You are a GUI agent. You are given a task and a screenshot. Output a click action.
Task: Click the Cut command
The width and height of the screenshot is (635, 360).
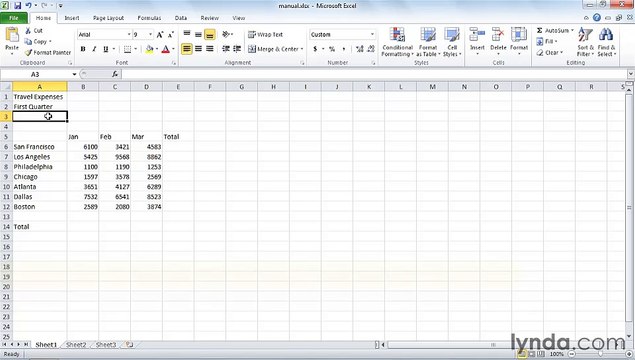coord(34,30)
